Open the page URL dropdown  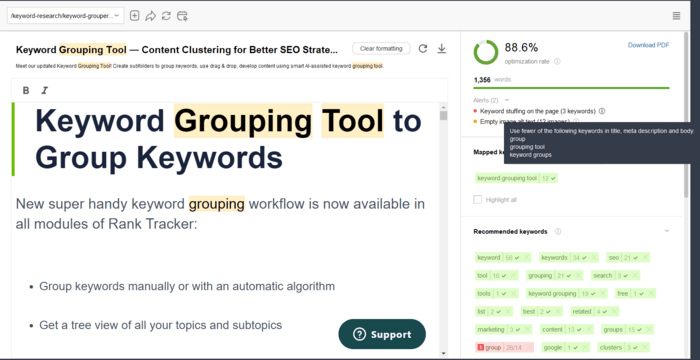(x=66, y=16)
